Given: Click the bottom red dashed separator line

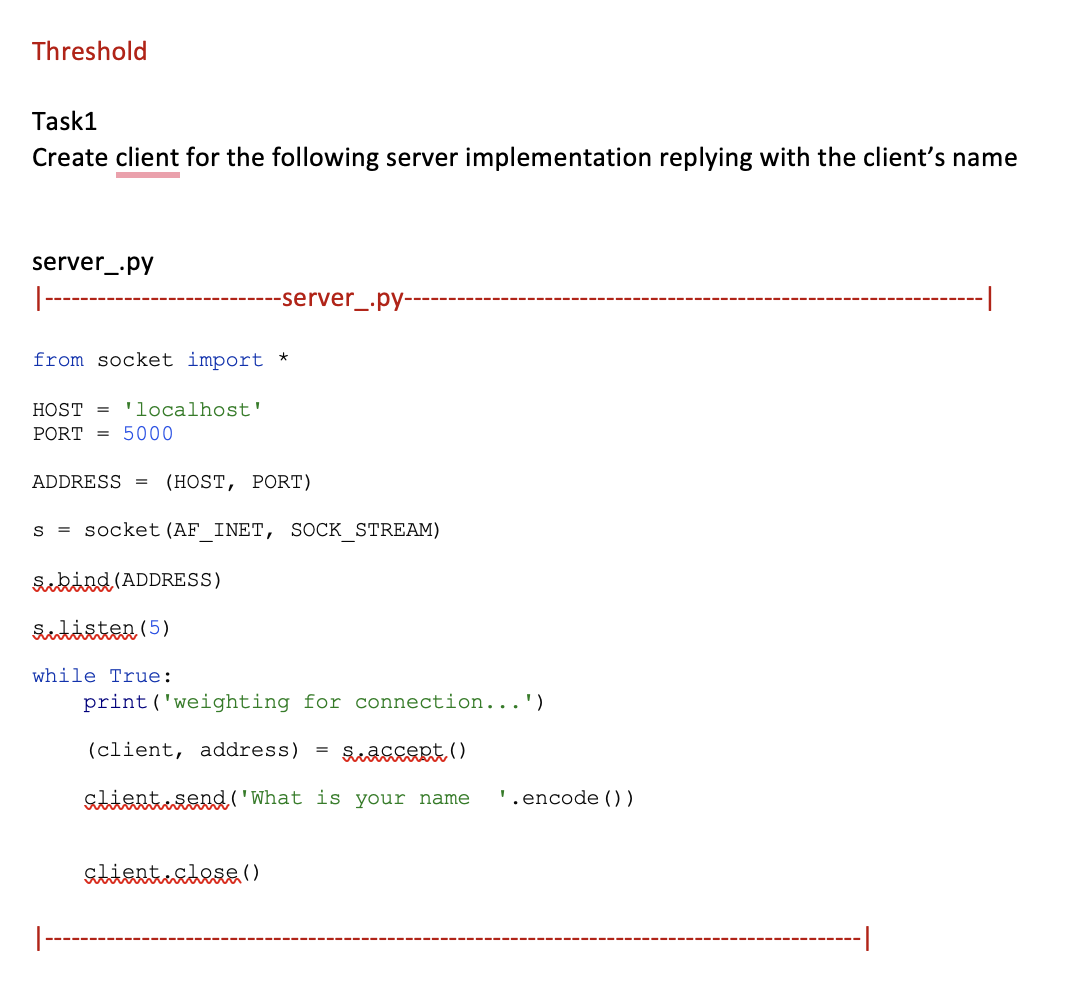Looking at the screenshot, I should pyautogui.click(x=450, y=937).
